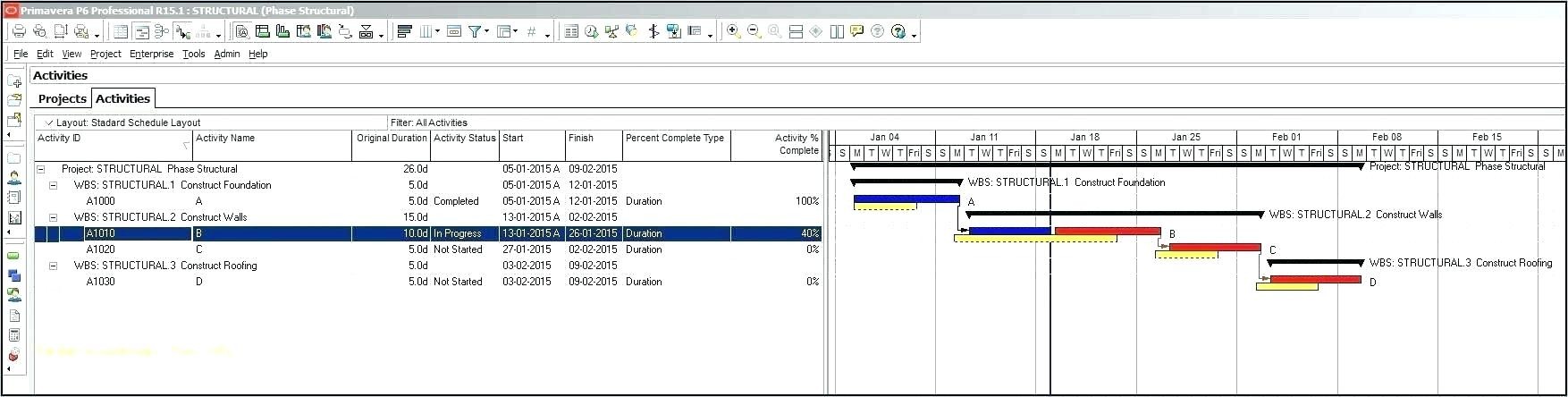Switch to the Projects tab
The height and width of the screenshot is (397, 1568).
(x=62, y=98)
